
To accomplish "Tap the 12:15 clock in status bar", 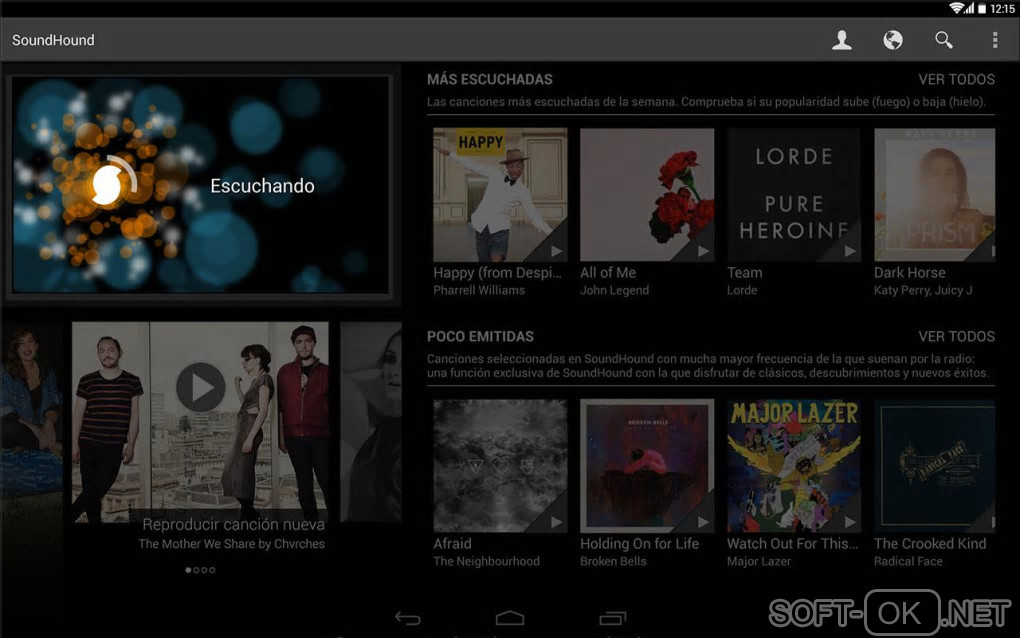I will [1002, 8].
